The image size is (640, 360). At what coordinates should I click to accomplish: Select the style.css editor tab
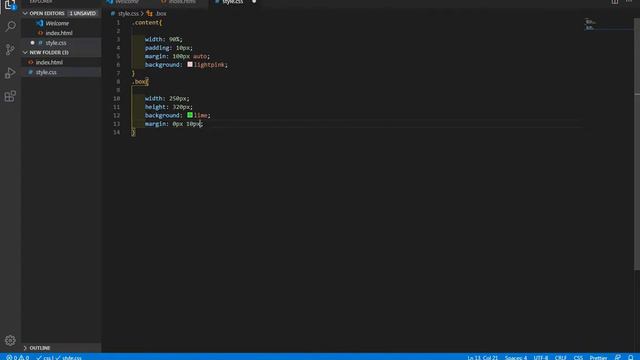point(233,2)
